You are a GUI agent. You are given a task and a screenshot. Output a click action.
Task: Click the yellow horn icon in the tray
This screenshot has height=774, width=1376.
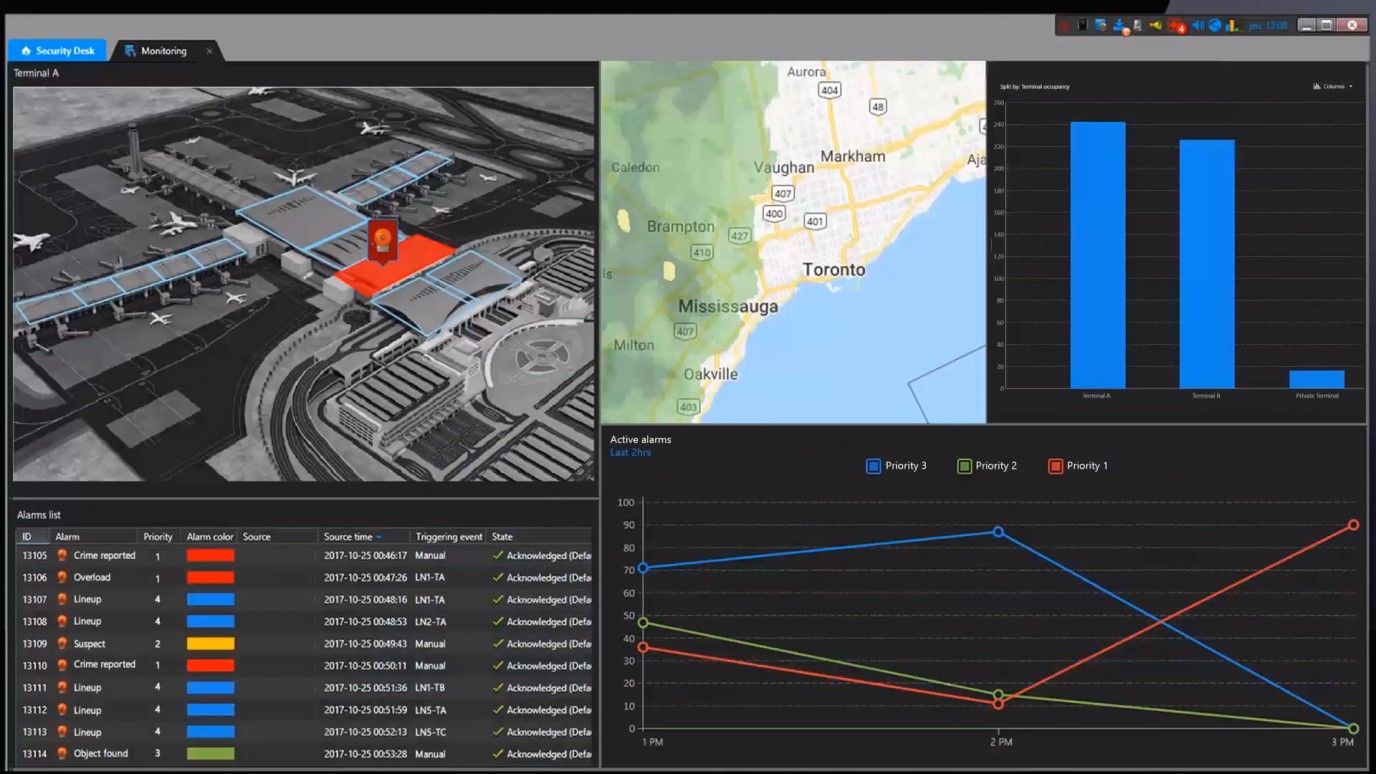tap(1155, 25)
